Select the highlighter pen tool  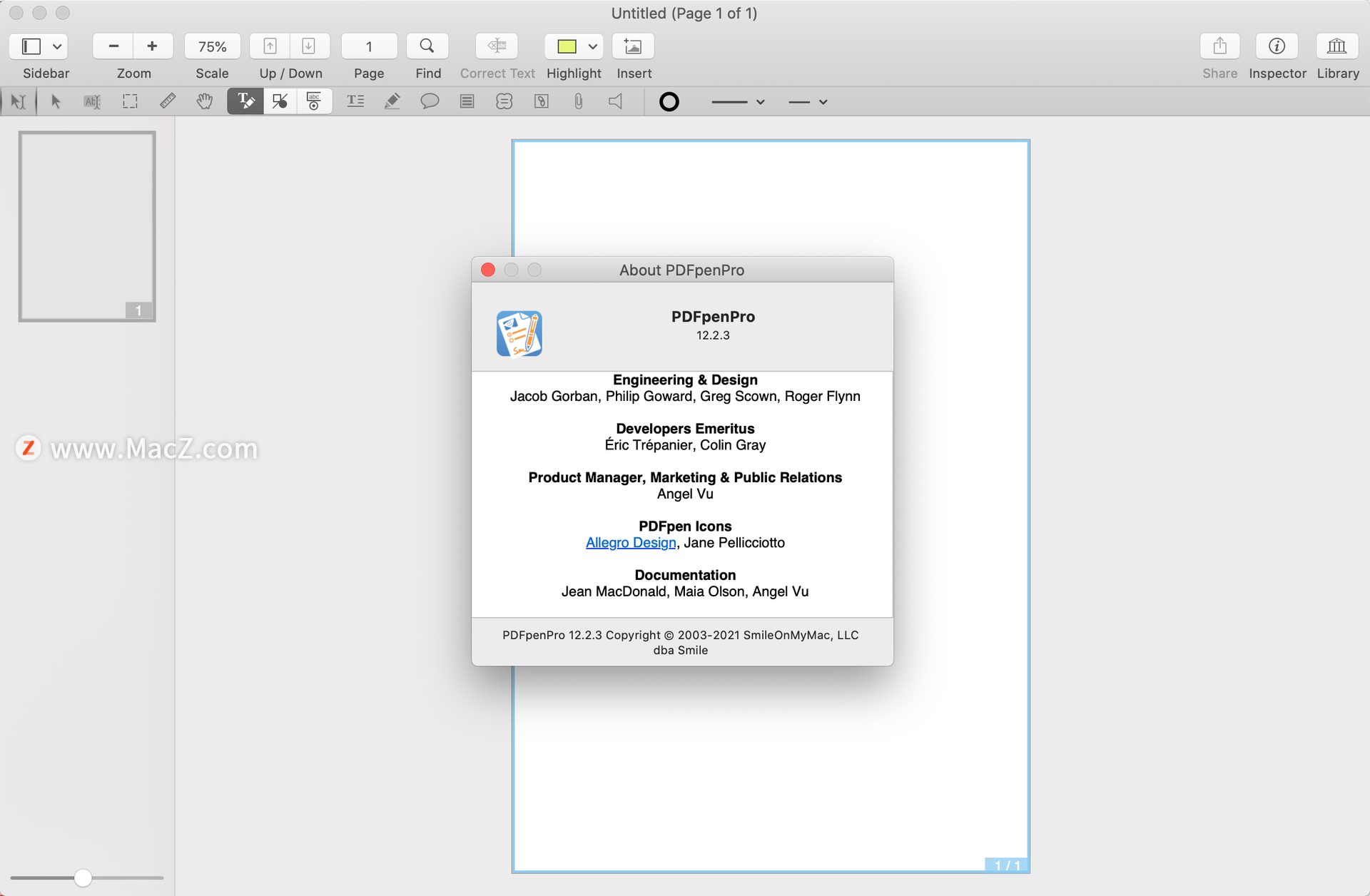pyautogui.click(x=392, y=101)
